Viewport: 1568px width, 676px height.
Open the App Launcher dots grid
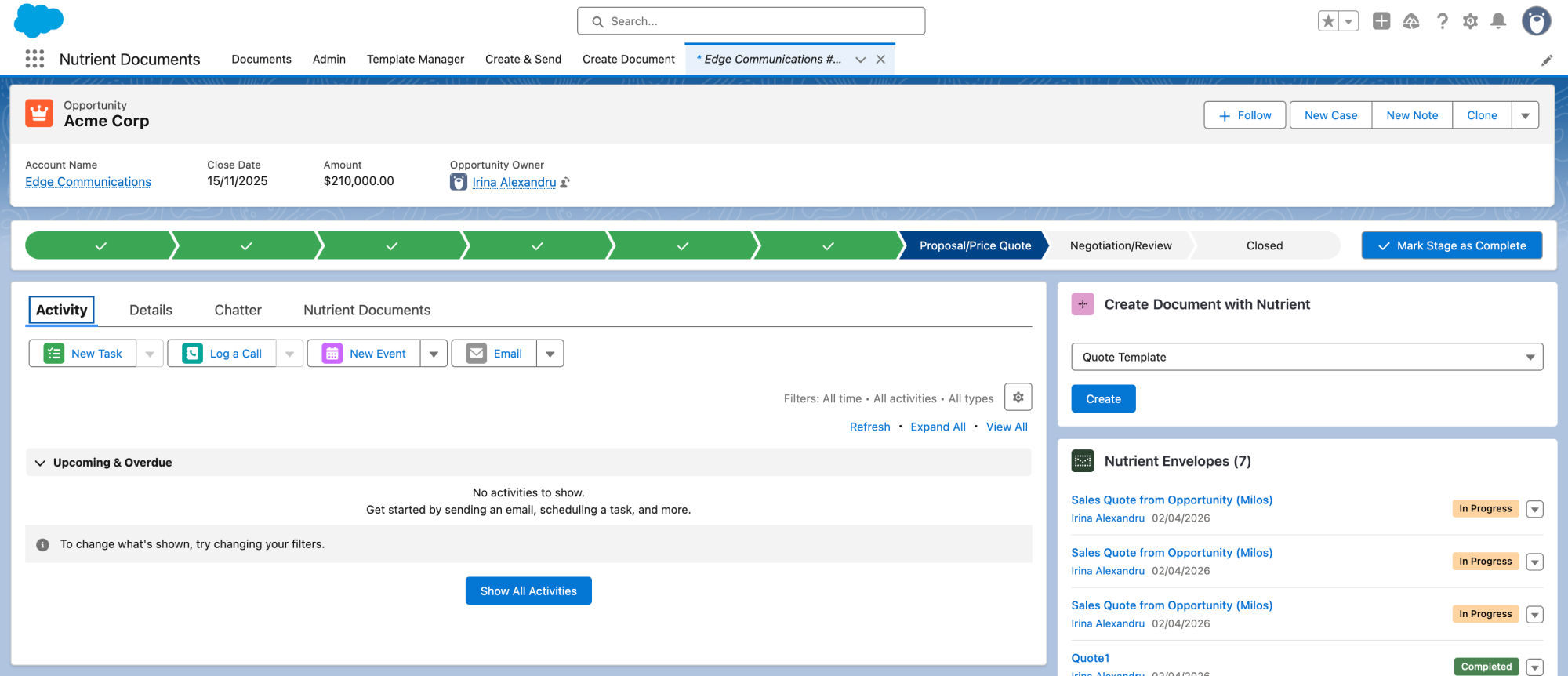[x=34, y=59]
